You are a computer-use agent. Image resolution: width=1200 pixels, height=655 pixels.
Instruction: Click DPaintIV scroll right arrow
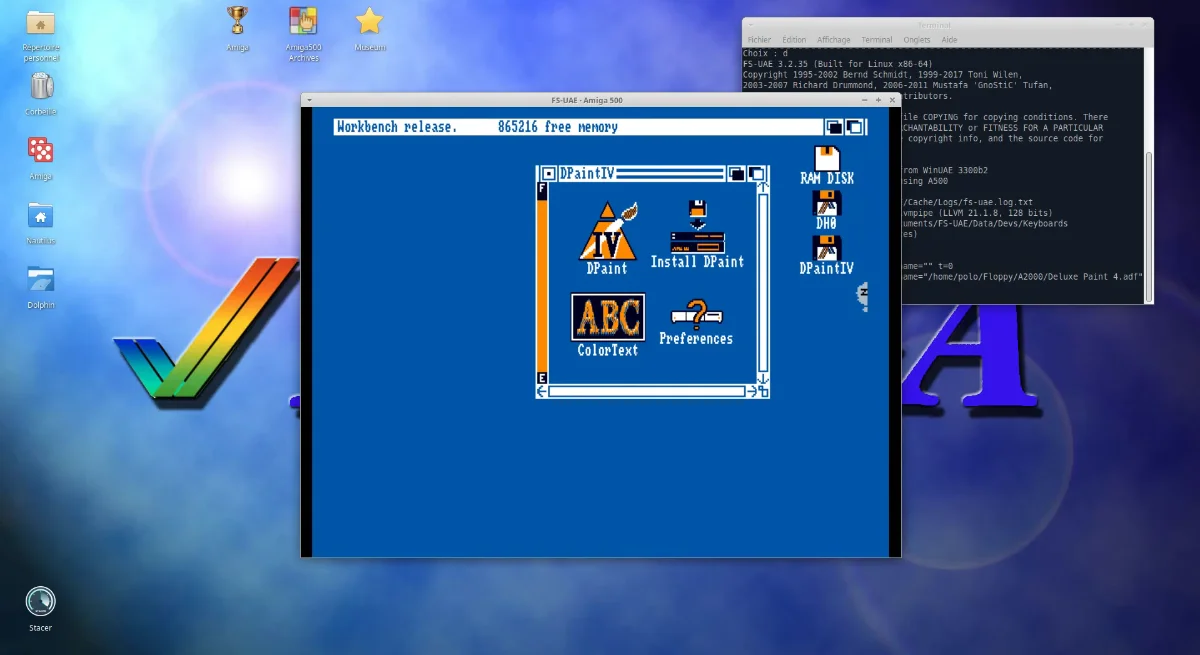[x=752, y=391]
